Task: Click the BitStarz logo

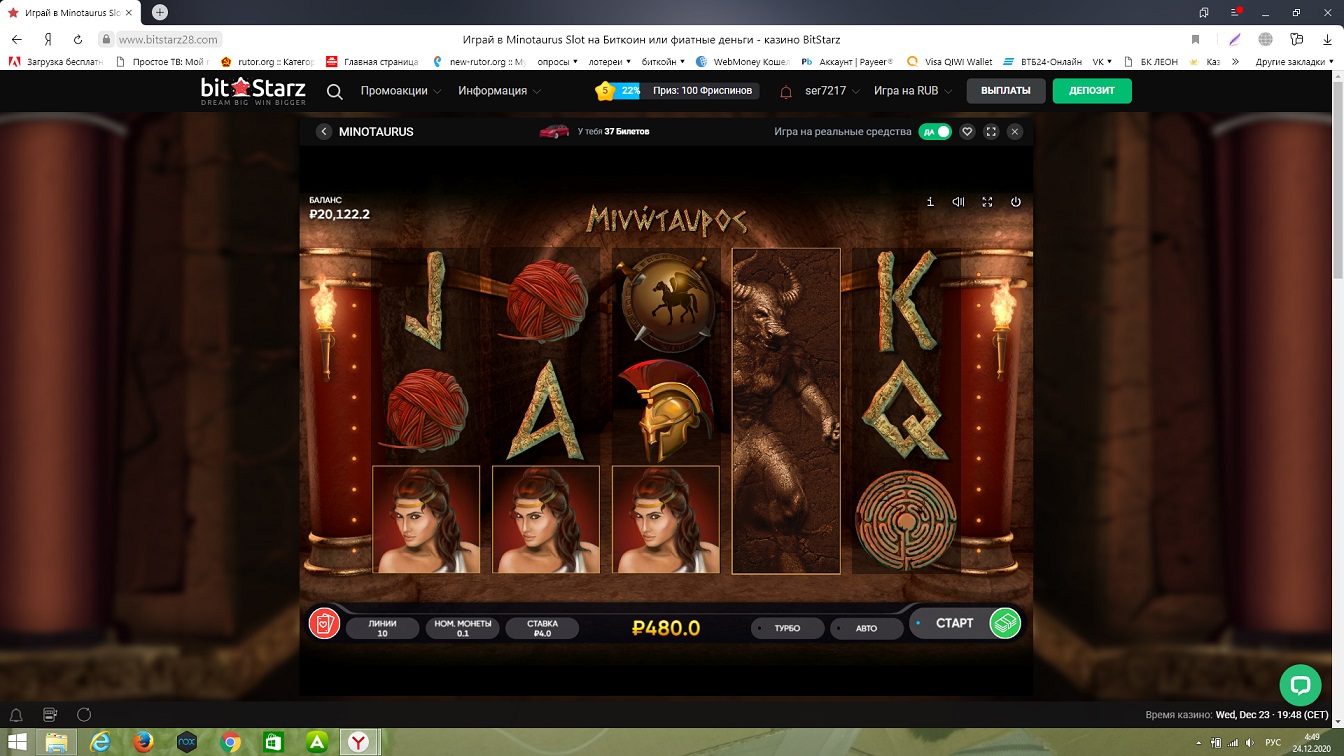Action: [x=253, y=91]
